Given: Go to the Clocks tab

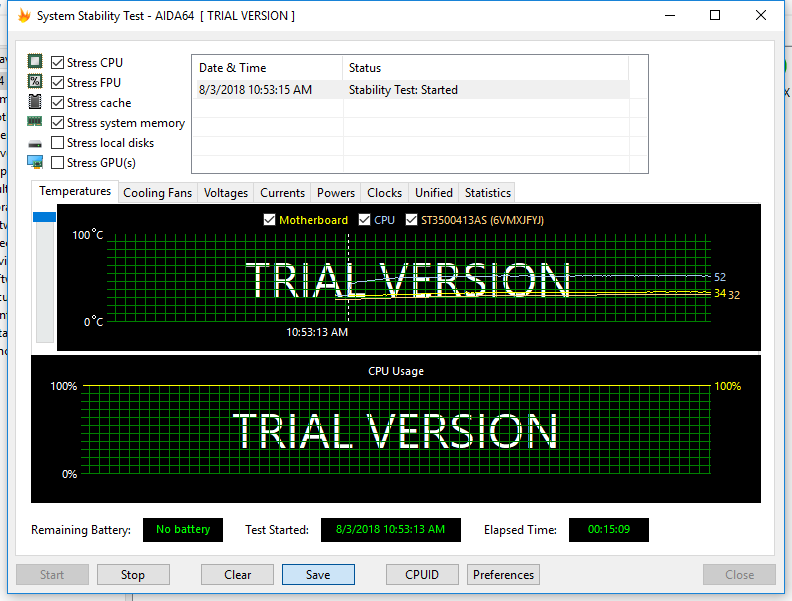Looking at the screenshot, I should click(384, 193).
